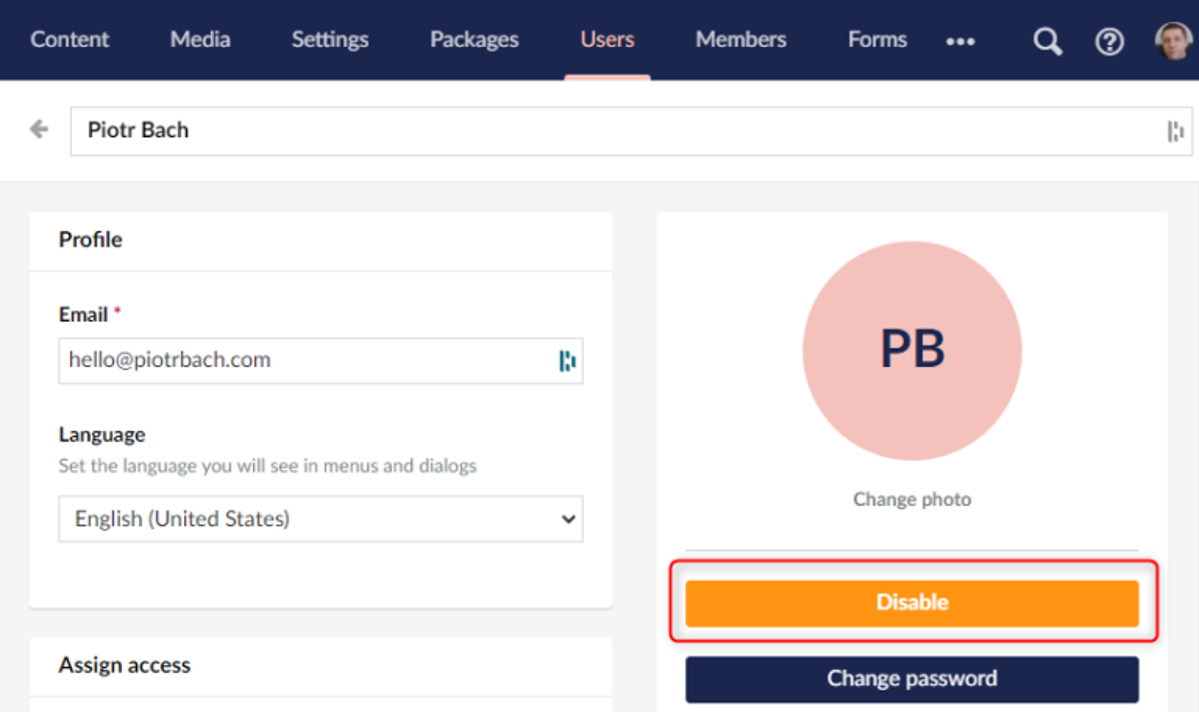
Task: Navigate to the Members section
Action: (x=741, y=40)
